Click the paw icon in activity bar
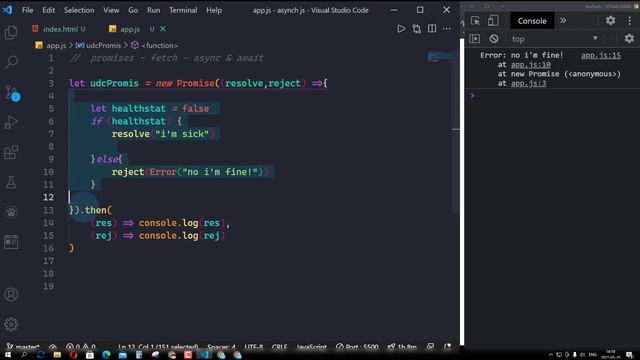 pos(11,212)
